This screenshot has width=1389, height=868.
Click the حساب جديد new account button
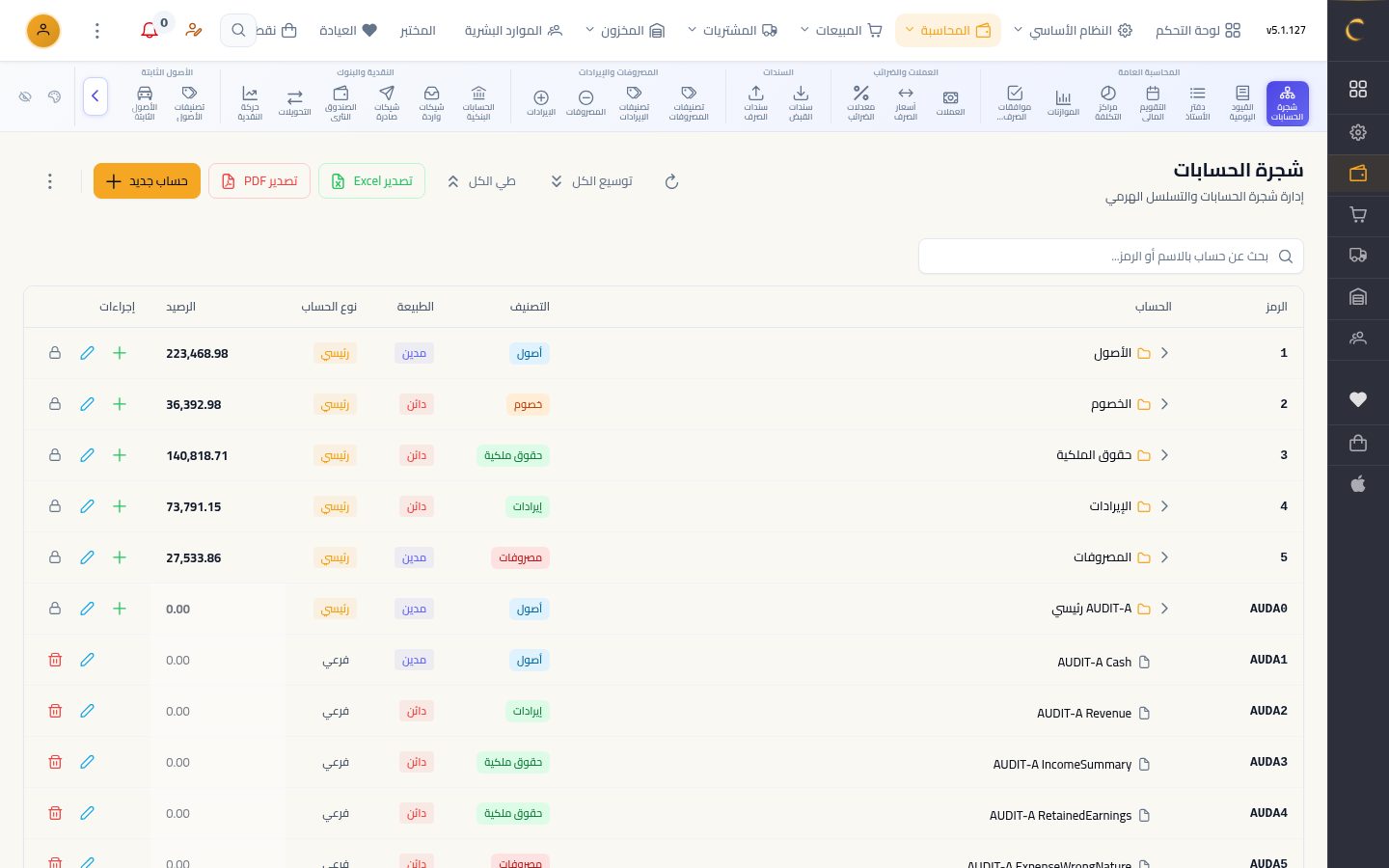click(147, 181)
